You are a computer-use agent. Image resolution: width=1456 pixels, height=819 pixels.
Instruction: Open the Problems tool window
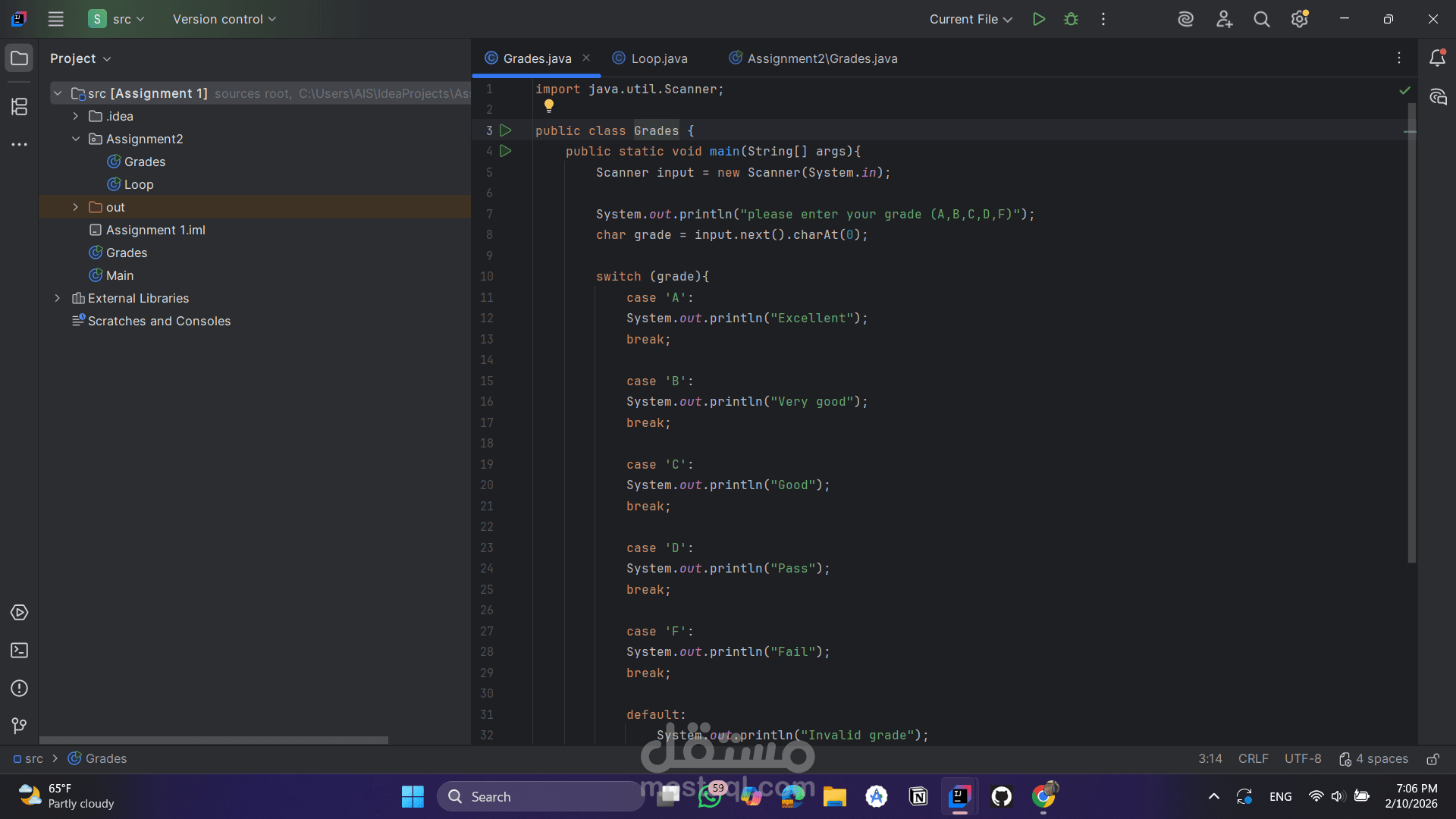click(20, 689)
